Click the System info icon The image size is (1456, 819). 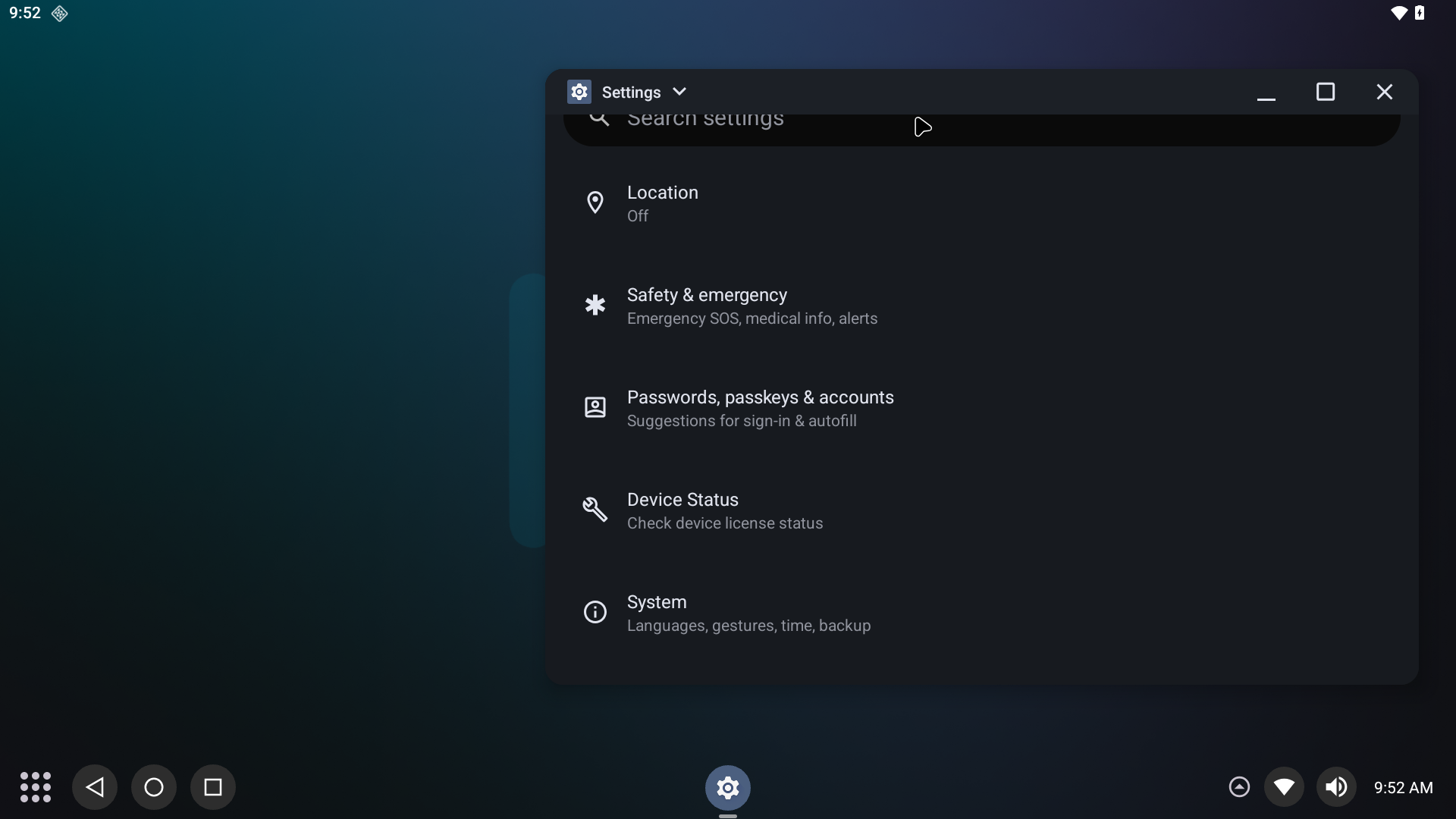click(595, 612)
